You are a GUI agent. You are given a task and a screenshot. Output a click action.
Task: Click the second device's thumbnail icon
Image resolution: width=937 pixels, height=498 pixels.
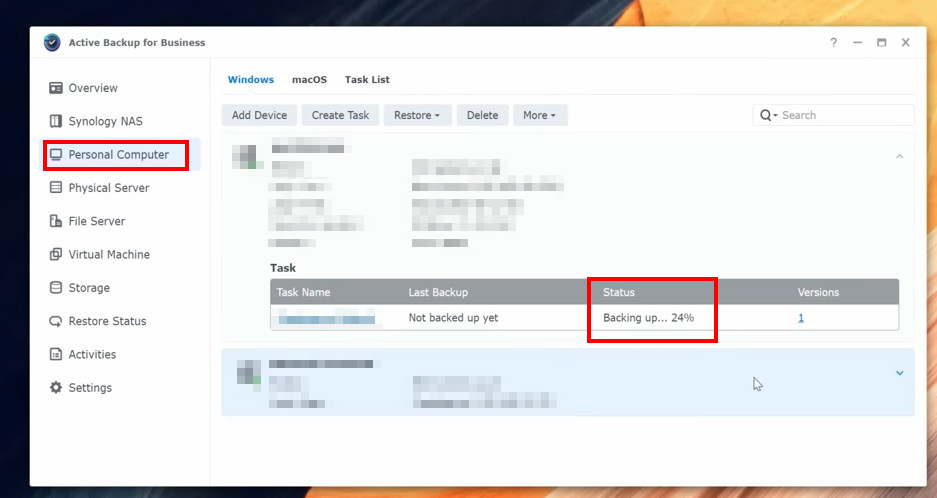pos(249,373)
